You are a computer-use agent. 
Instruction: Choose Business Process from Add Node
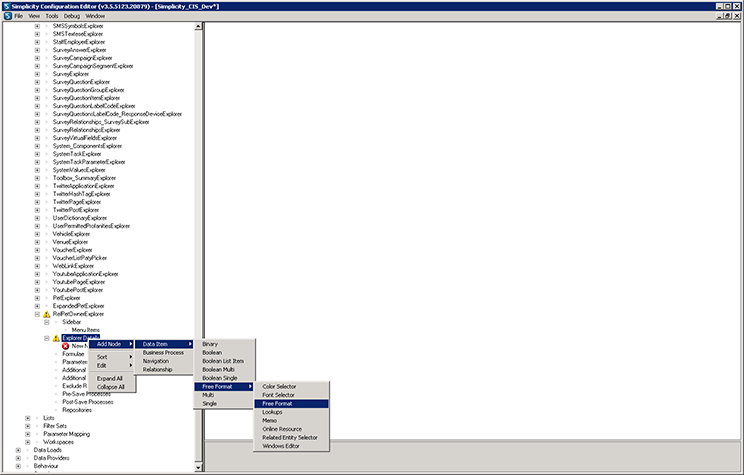pyautogui.click(x=164, y=353)
